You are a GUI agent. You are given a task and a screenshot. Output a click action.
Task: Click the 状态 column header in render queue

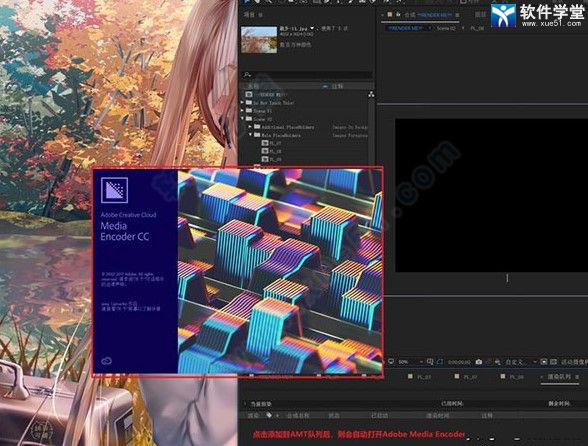[x=334, y=415]
